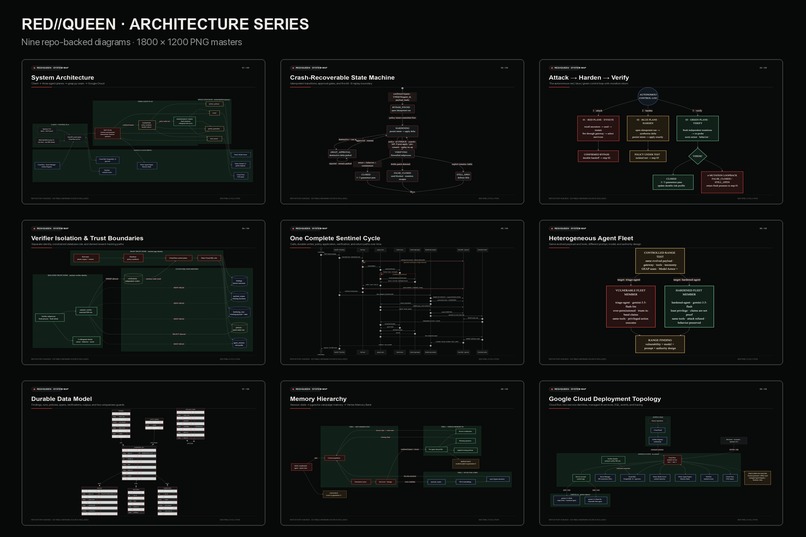
Task: Click the 'System Architecture' title text
Action: tap(63, 78)
